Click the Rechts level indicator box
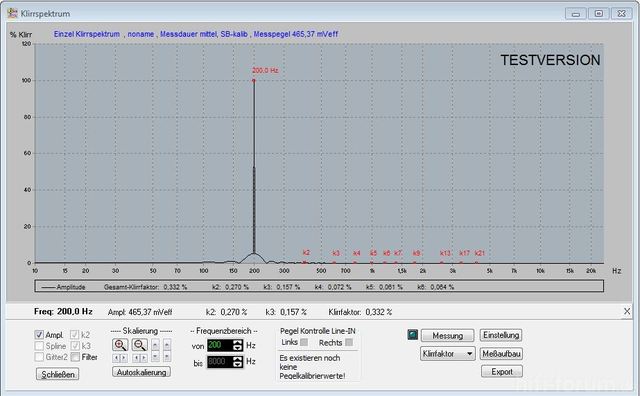The width and height of the screenshot is (640, 396). click(x=349, y=342)
